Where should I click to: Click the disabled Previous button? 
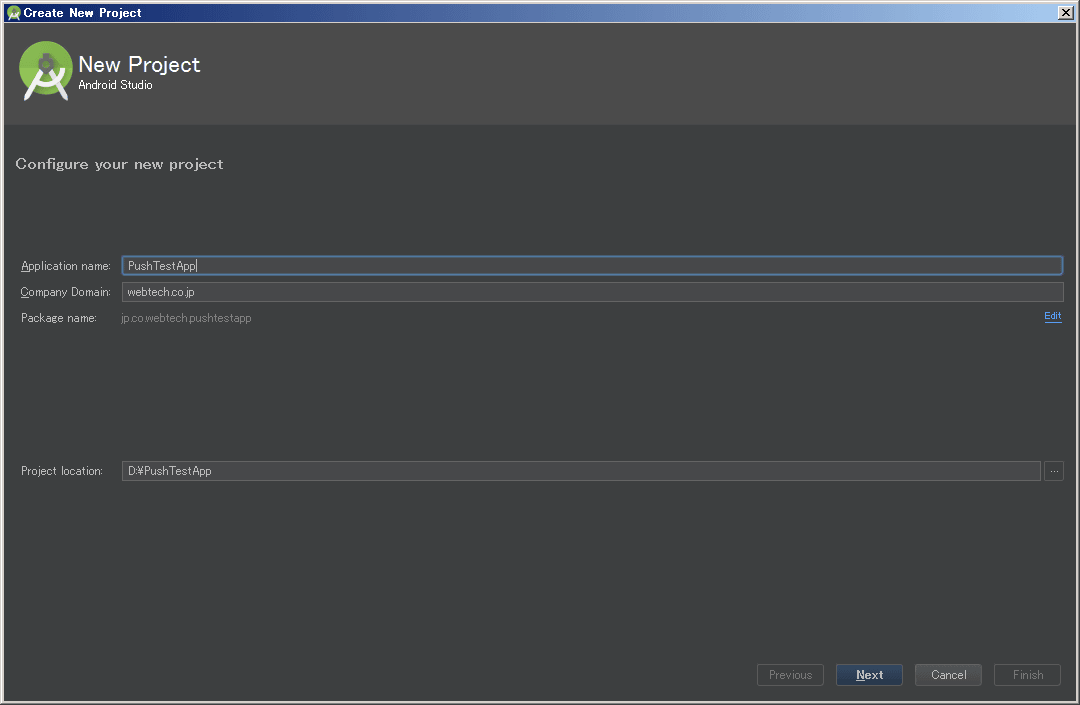(x=790, y=675)
